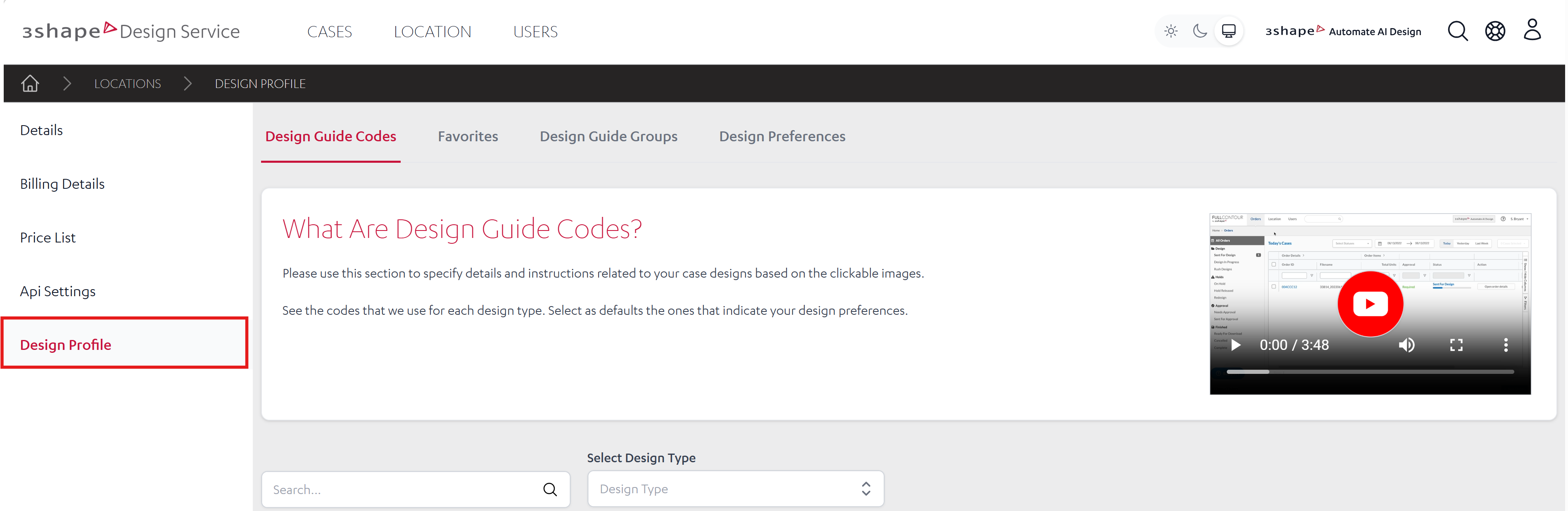Open the LOCATION menu

(x=432, y=32)
